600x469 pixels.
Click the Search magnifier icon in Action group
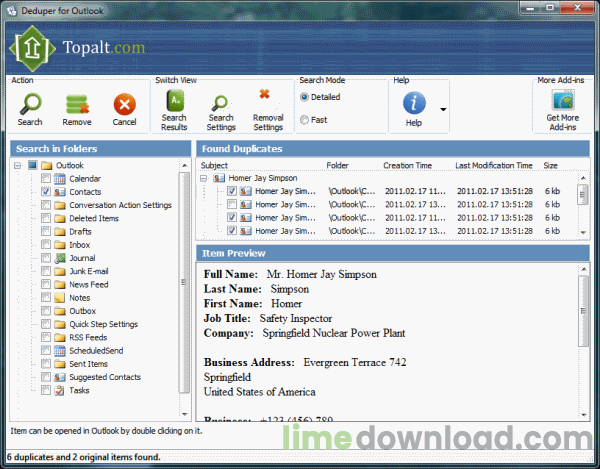[x=30, y=105]
